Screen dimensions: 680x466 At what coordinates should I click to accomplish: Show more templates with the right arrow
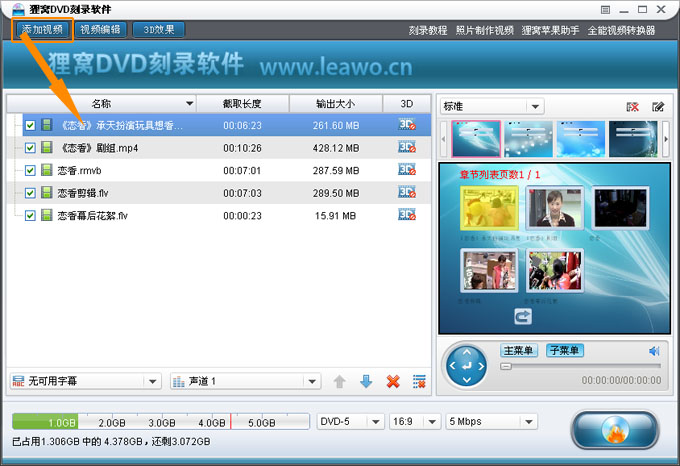(x=666, y=139)
